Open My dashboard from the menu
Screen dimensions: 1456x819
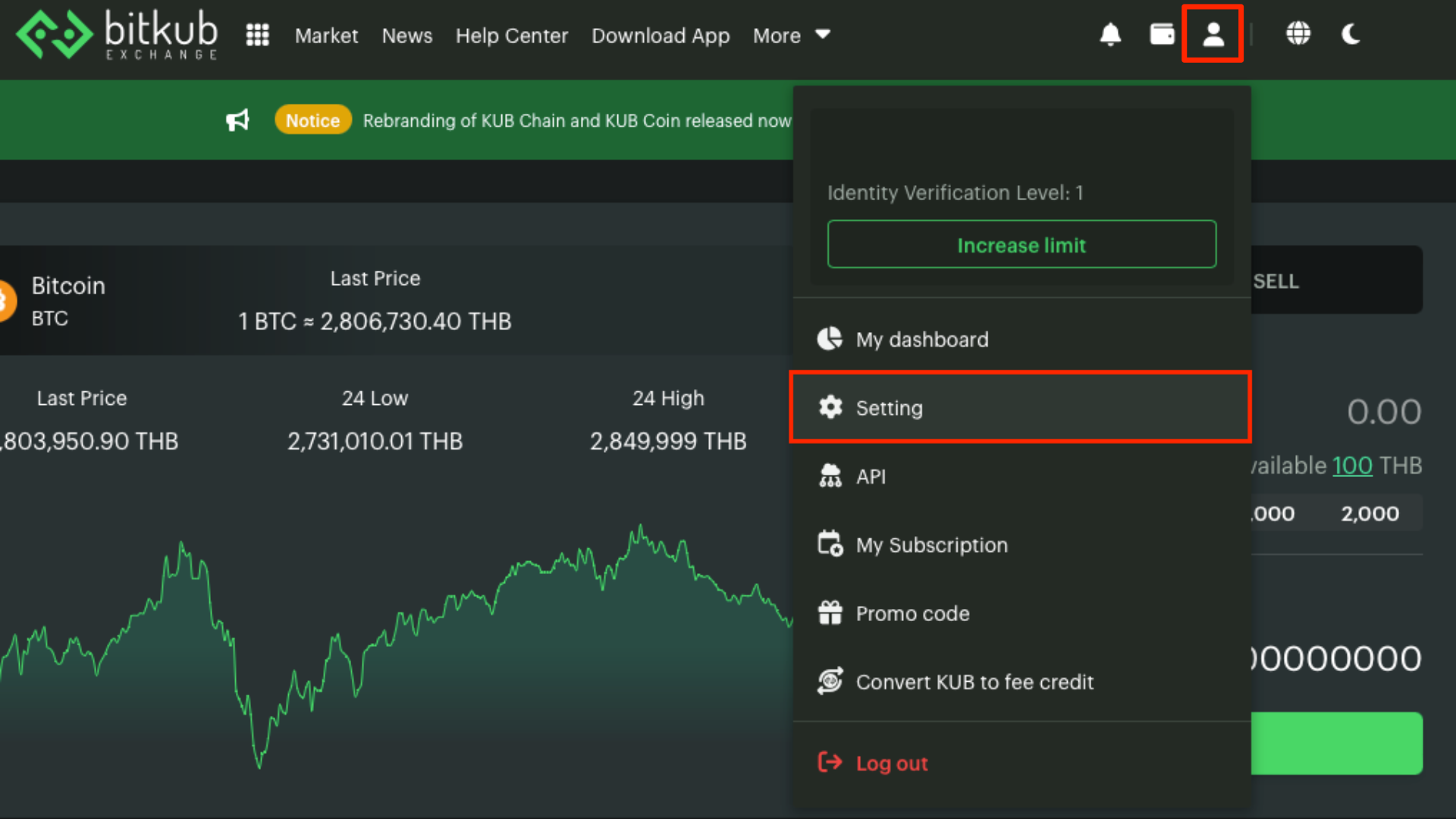[921, 339]
